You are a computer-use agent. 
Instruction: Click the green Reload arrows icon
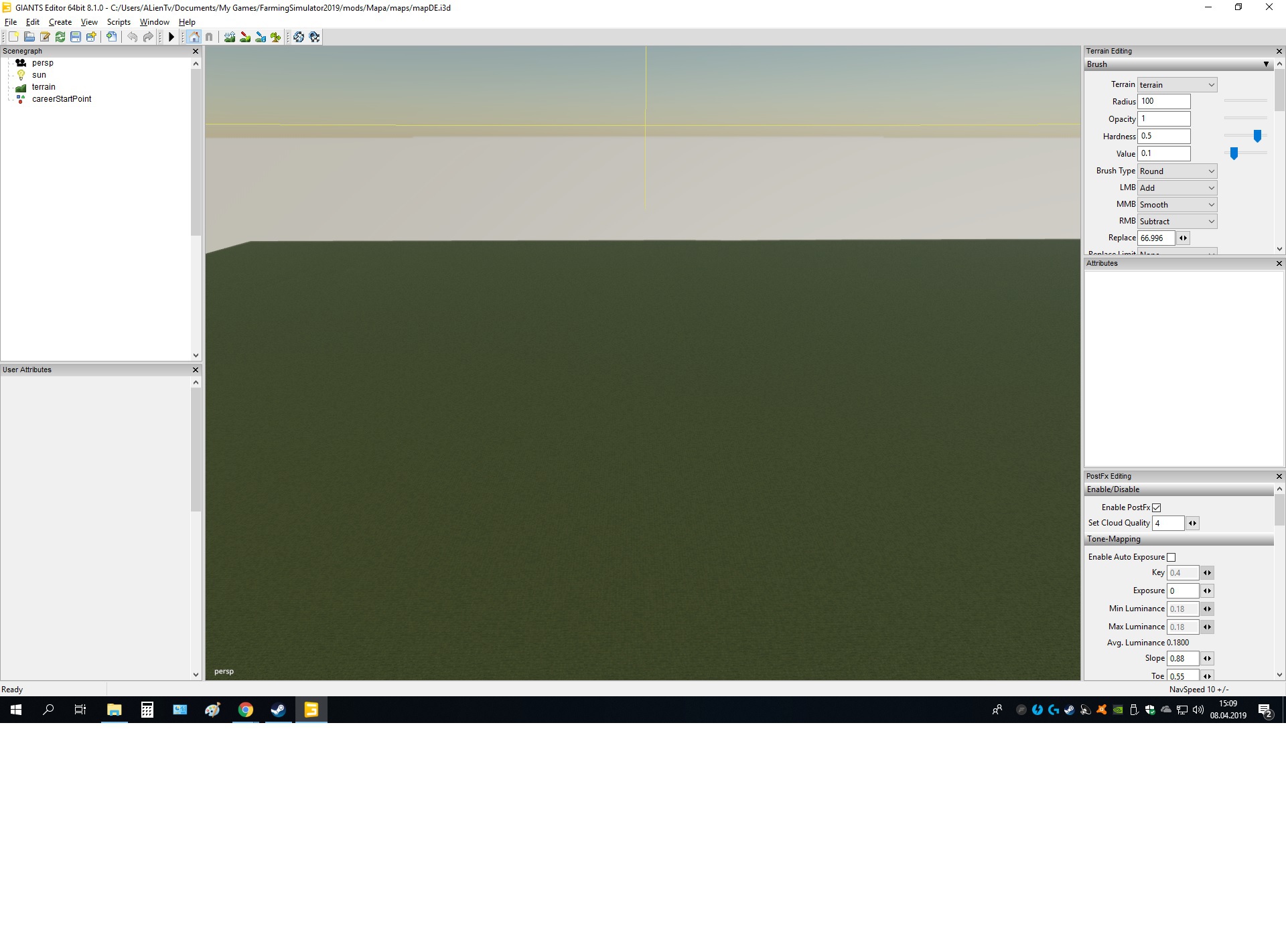click(x=60, y=37)
